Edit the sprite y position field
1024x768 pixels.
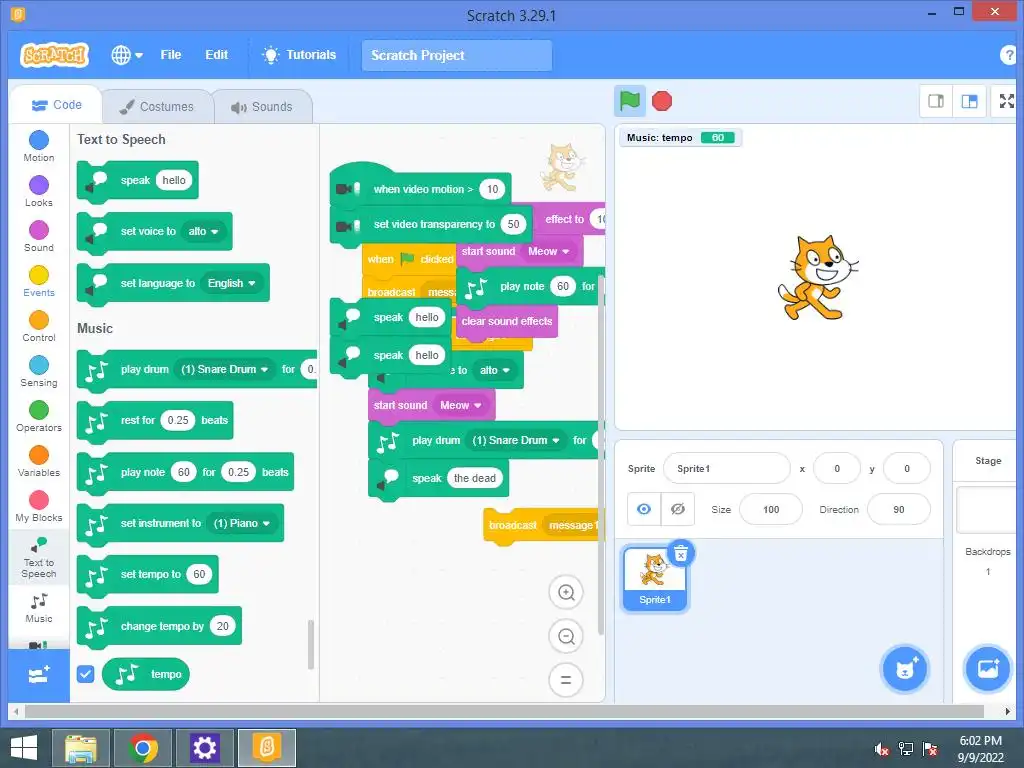(906, 468)
